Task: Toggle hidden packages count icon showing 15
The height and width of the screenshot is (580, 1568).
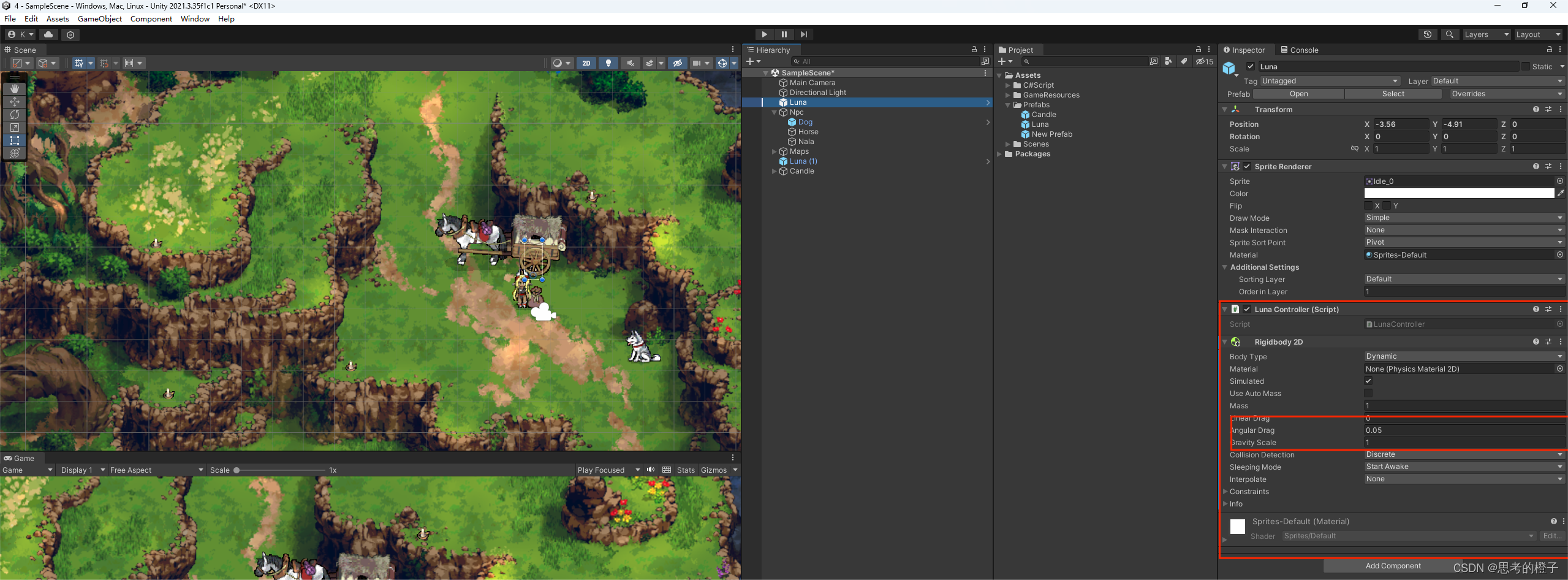Action: click(1204, 61)
